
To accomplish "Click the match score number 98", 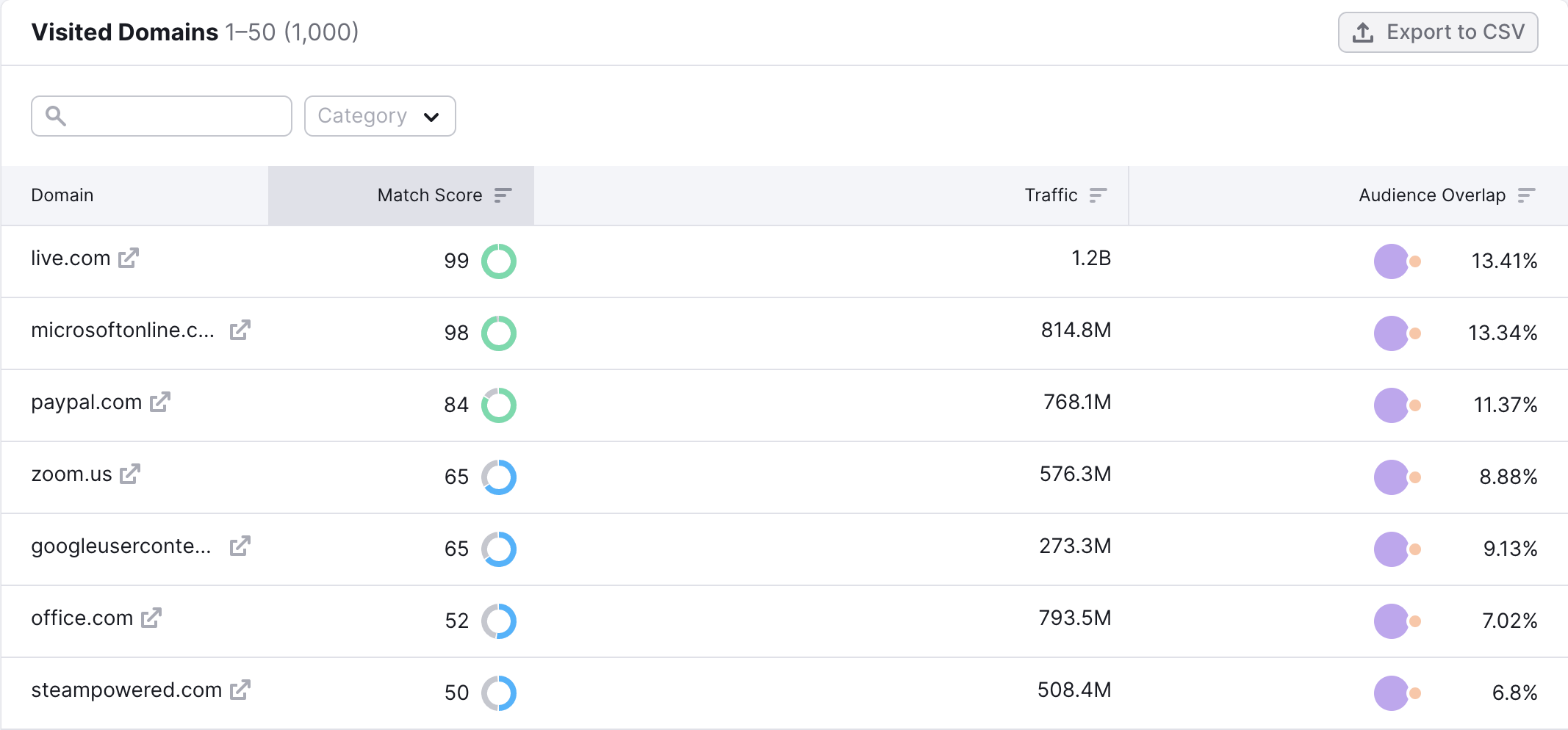I will click(x=456, y=333).
